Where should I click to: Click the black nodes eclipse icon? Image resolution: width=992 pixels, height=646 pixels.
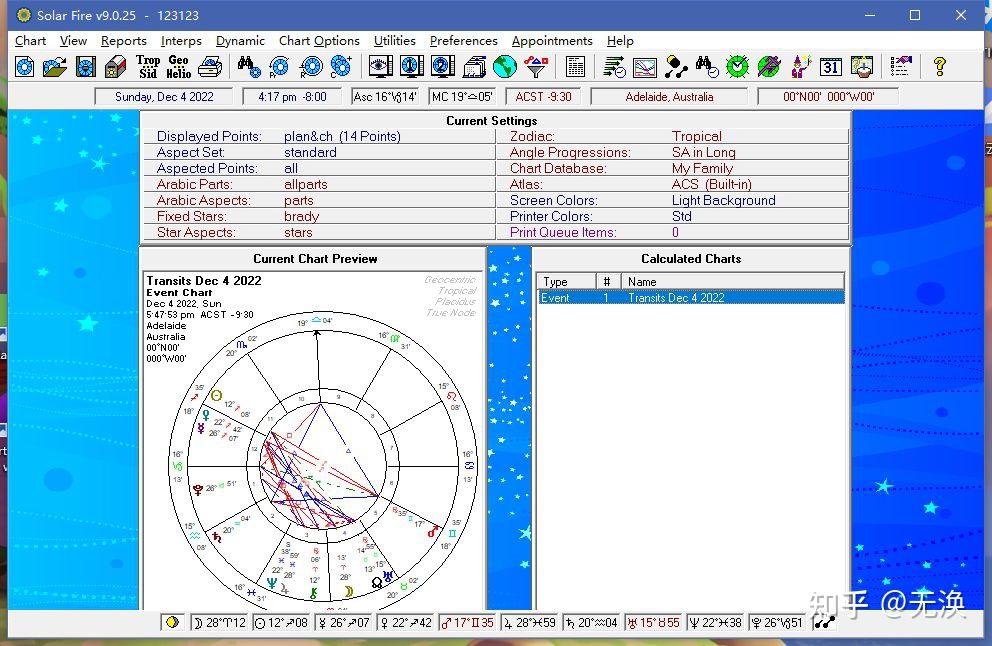676,66
